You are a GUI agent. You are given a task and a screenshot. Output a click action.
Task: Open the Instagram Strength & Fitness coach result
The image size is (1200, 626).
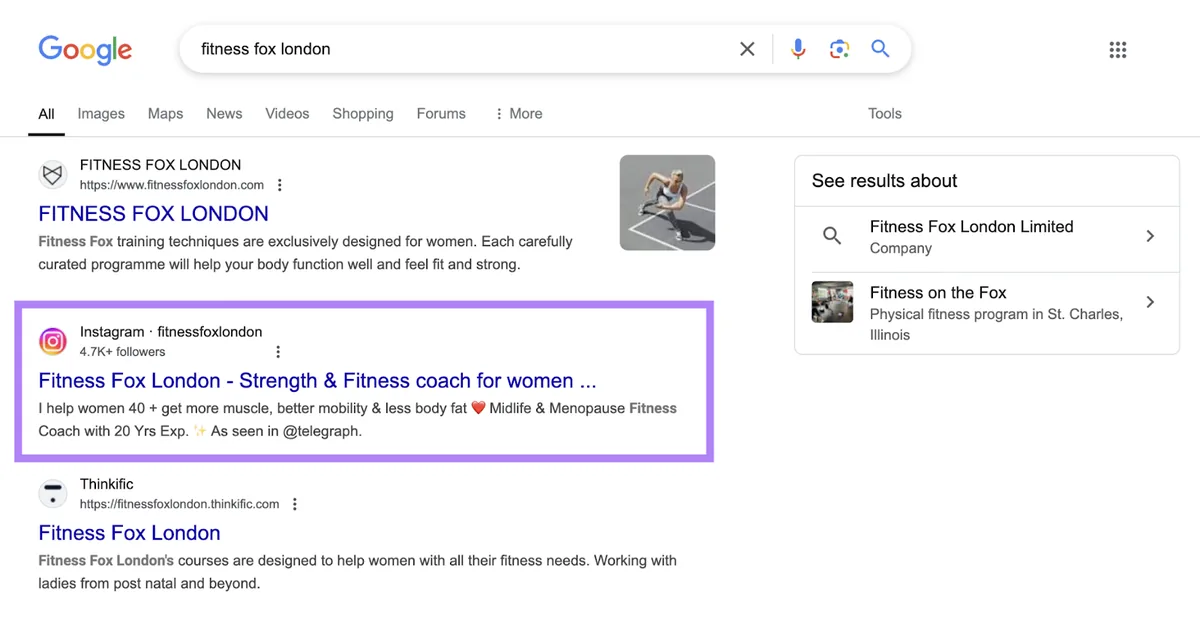pyautogui.click(x=317, y=381)
